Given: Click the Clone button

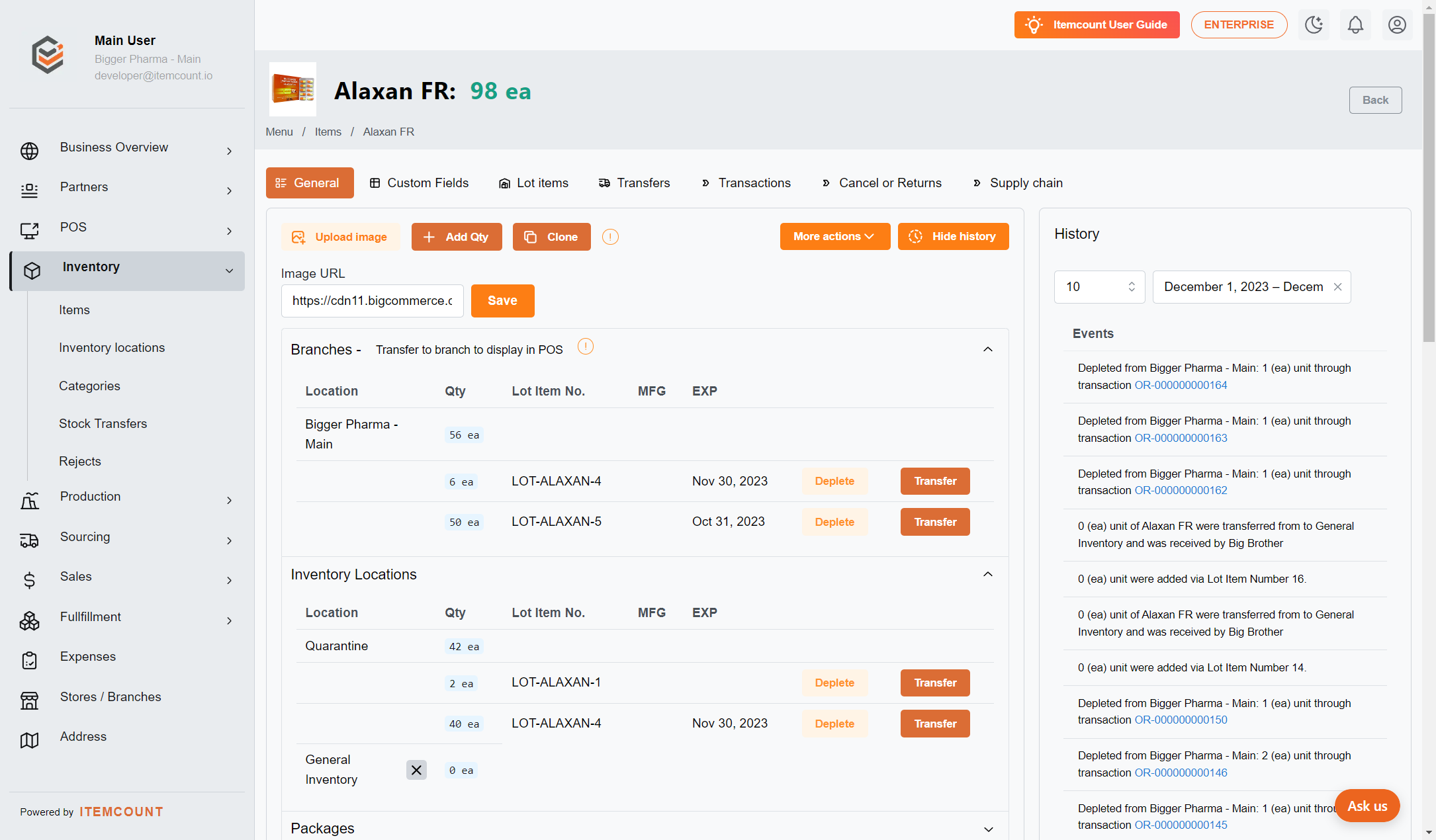Looking at the screenshot, I should pos(551,237).
